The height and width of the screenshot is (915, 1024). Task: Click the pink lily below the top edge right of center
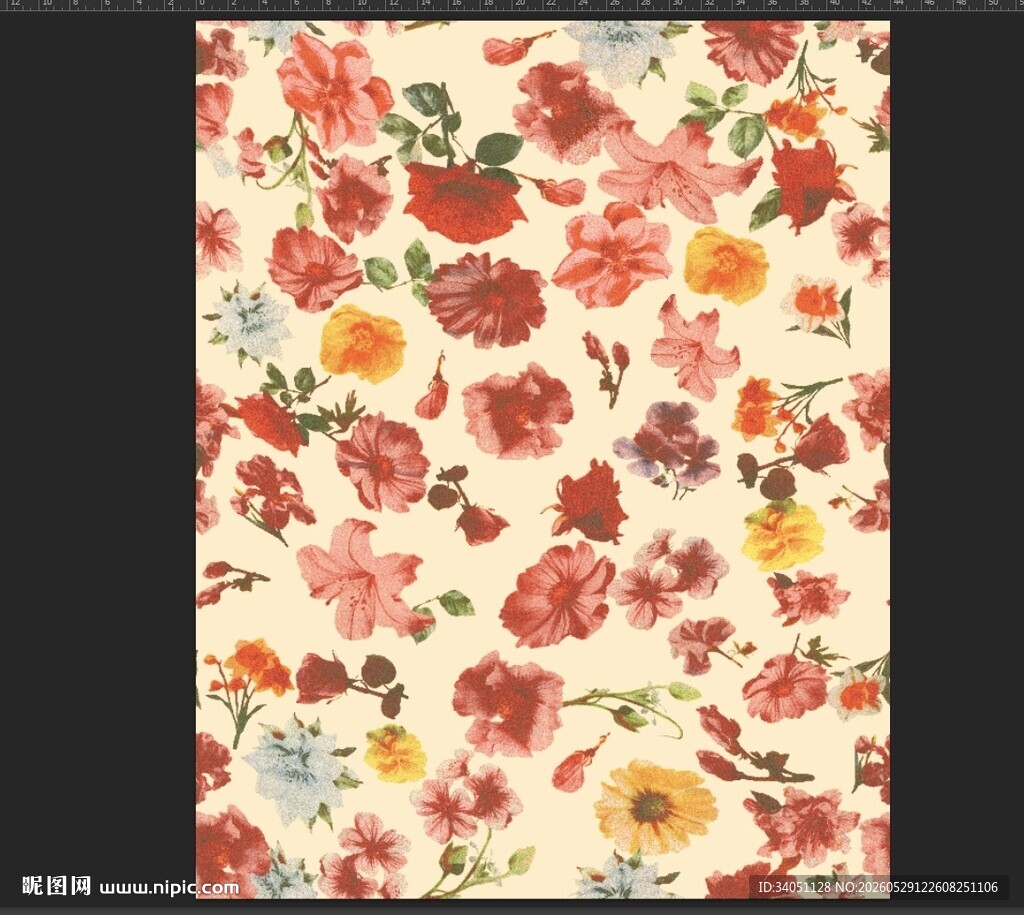tap(677, 170)
